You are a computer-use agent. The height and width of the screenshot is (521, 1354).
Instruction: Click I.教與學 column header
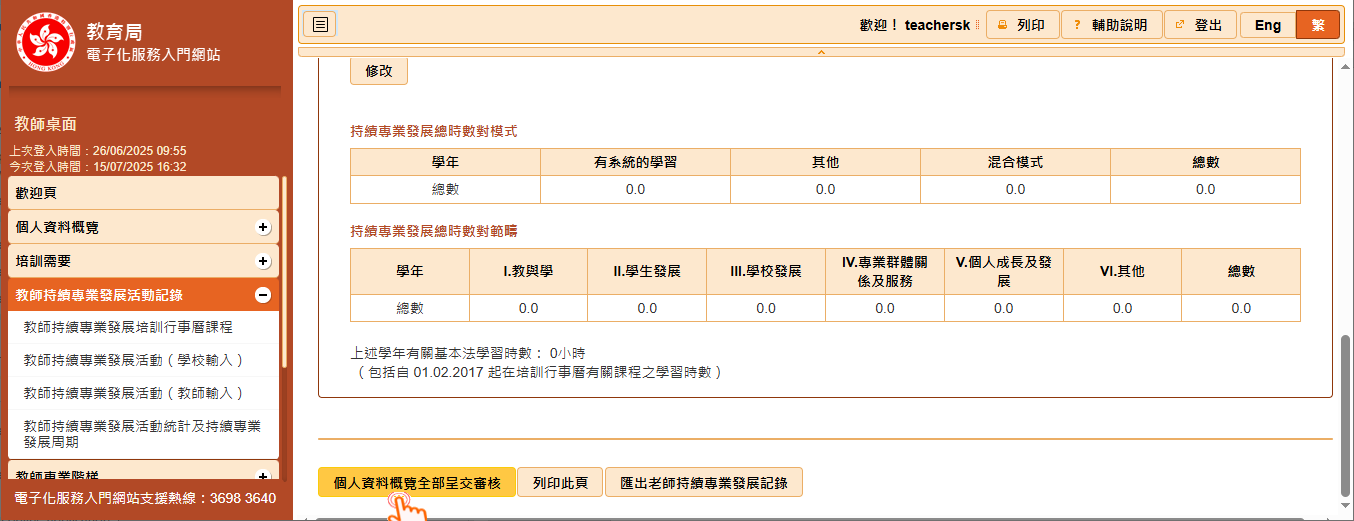point(528,271)
